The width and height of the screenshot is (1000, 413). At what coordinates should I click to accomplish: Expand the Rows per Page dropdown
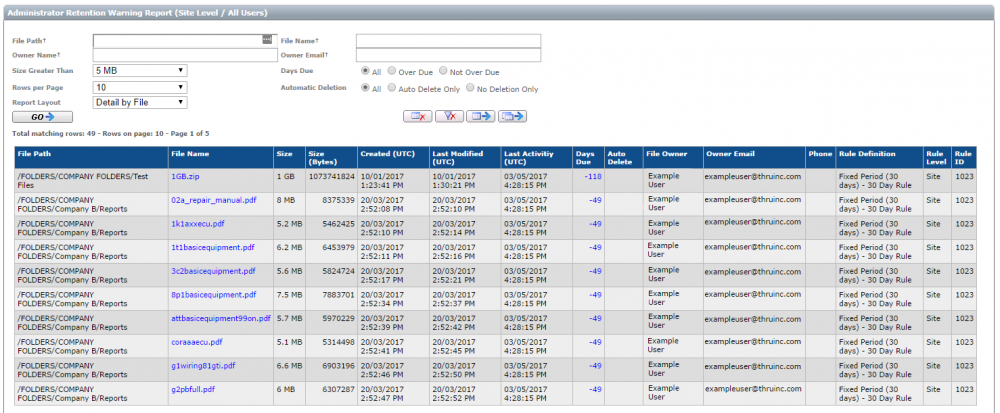click(140, 87)
